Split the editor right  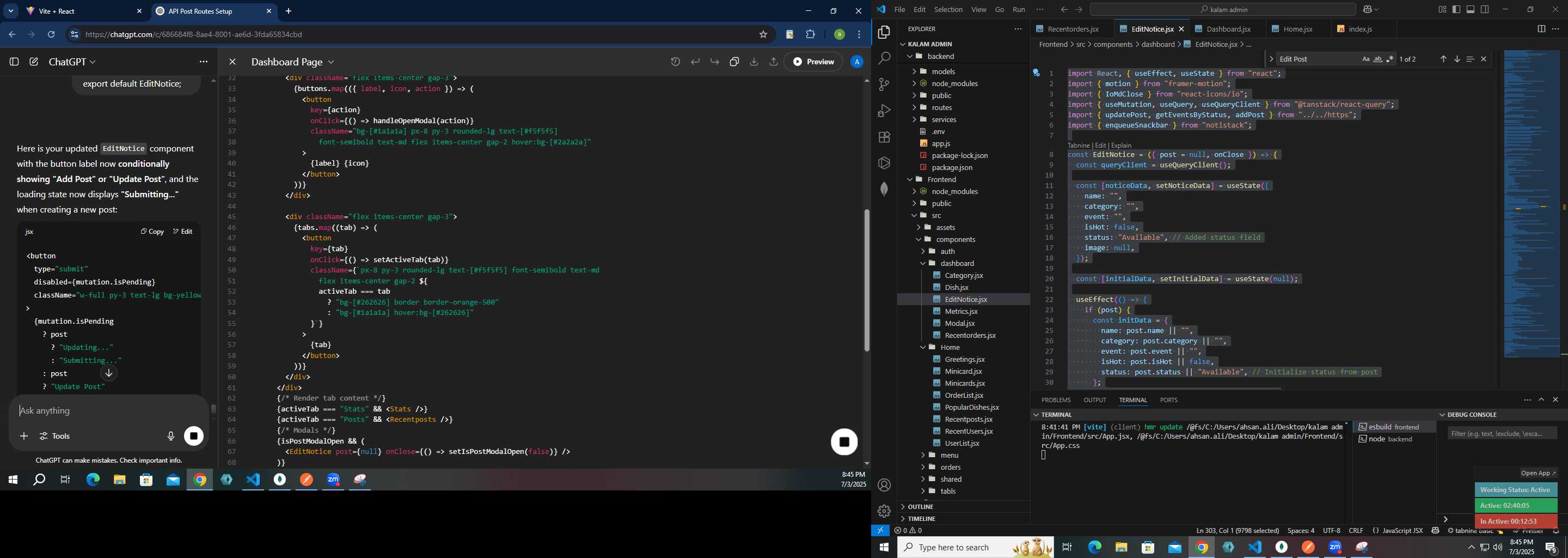(1541, 29)
